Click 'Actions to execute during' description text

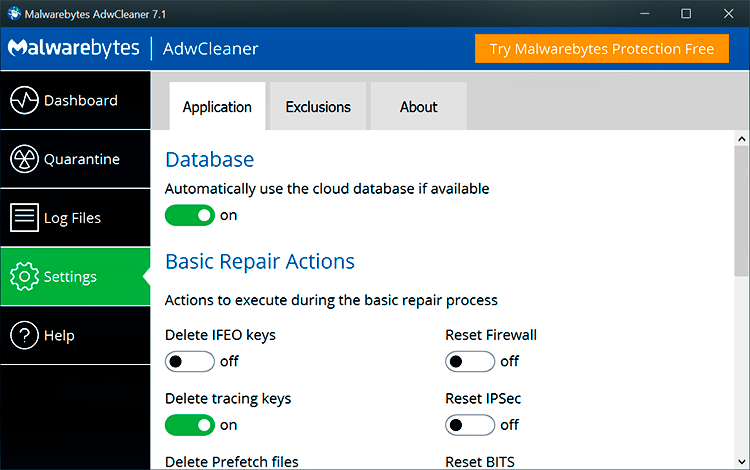[x=331, y=300]
